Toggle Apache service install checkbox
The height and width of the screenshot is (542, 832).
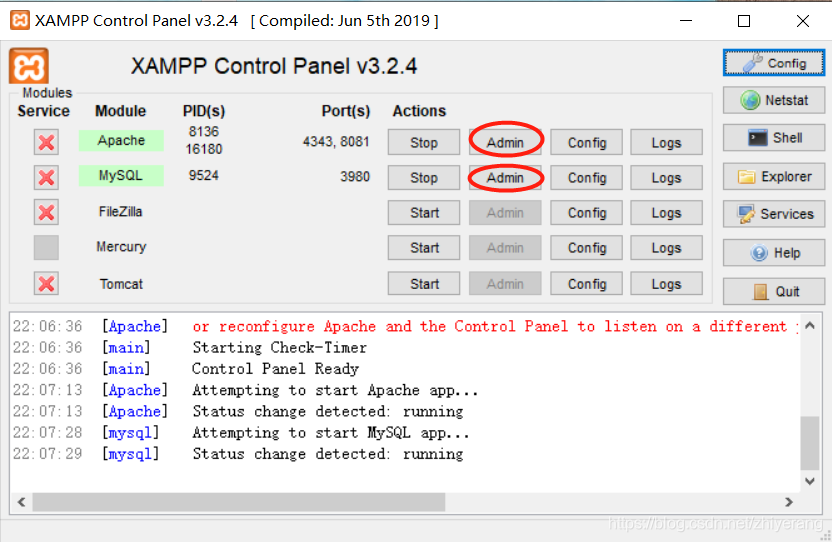pyautogui.click(x=46, y=142)
